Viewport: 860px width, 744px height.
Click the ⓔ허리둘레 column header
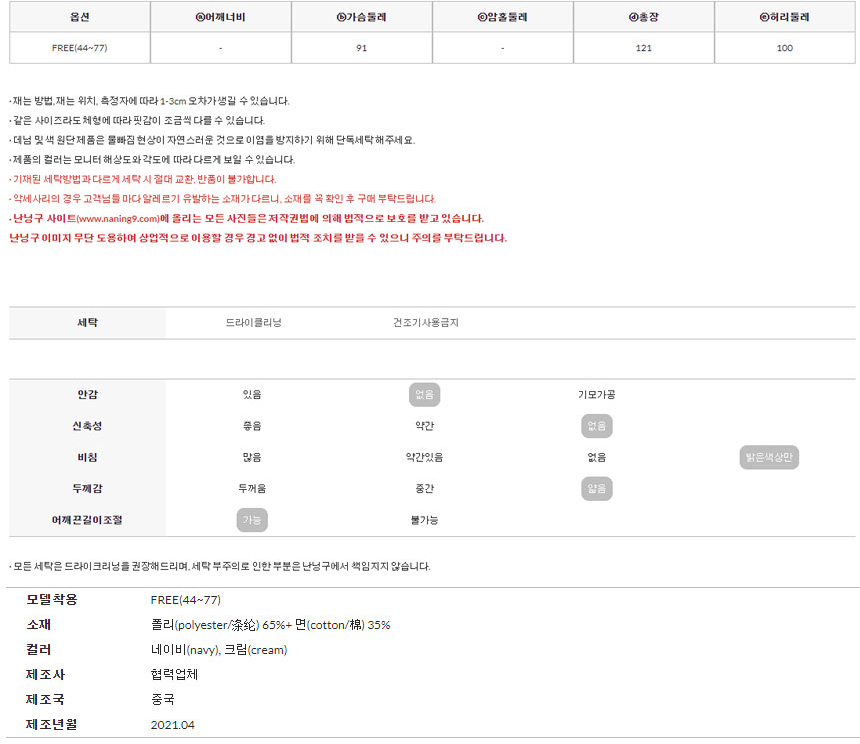click(x=784, y=17)
